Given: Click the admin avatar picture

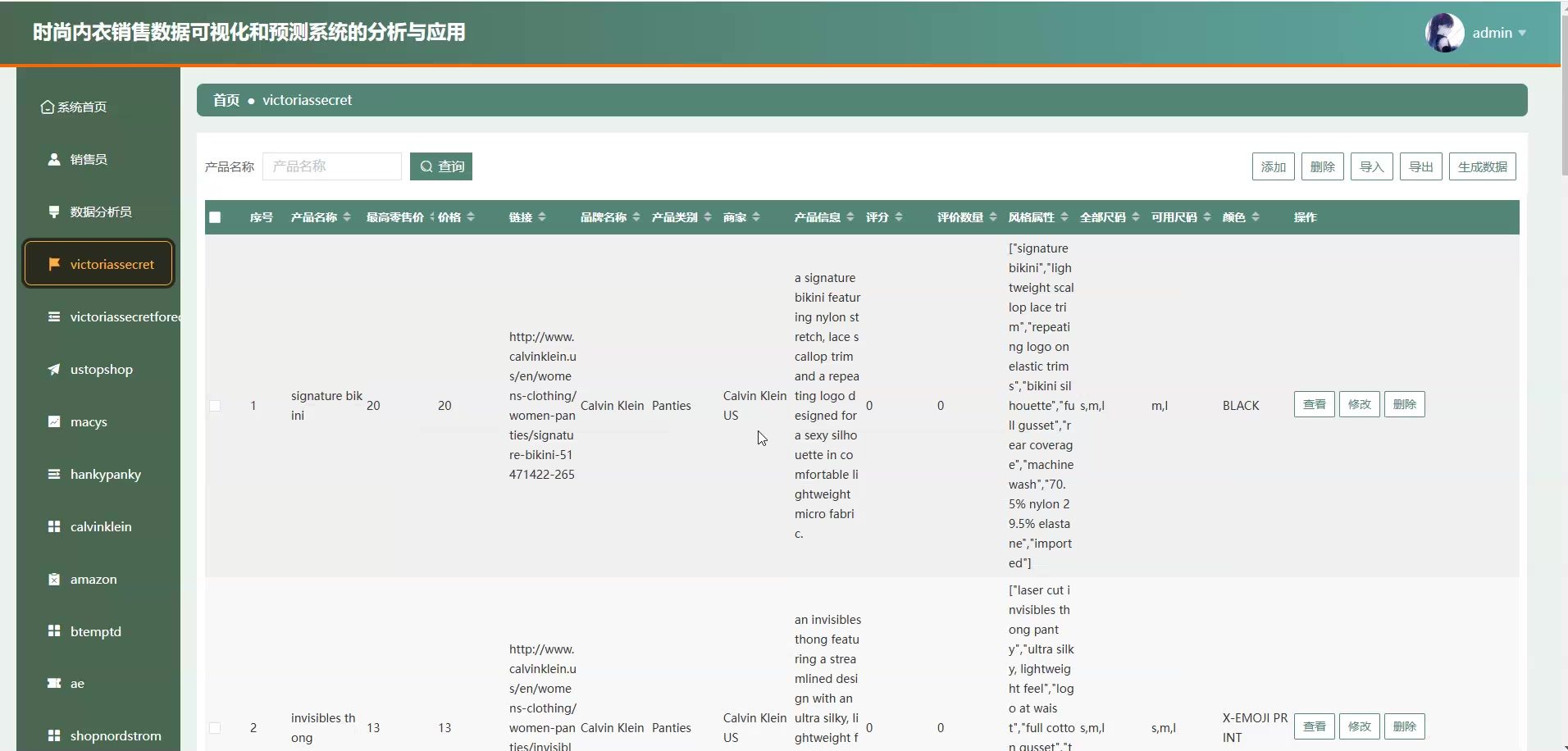Looking at the screenshot, I should [x=1444, y=33].
